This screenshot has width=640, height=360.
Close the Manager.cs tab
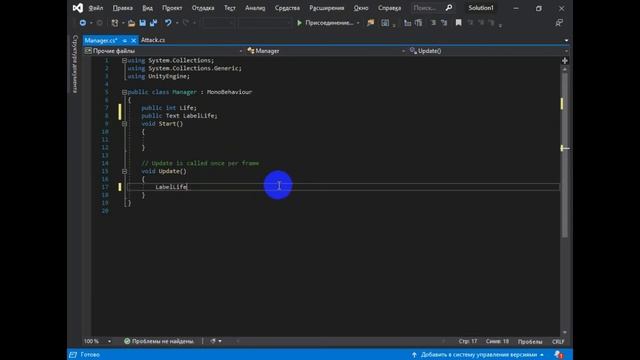(x=133, y=40)
